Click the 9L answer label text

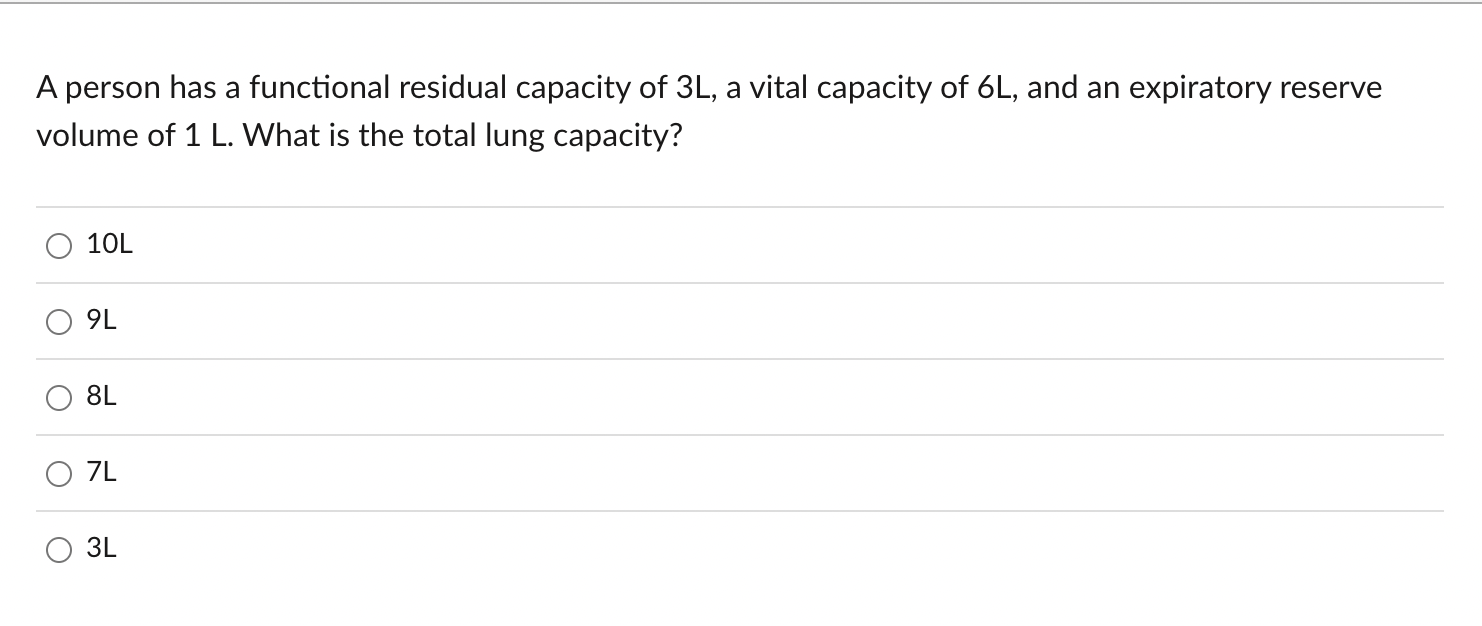click(102, 320)
